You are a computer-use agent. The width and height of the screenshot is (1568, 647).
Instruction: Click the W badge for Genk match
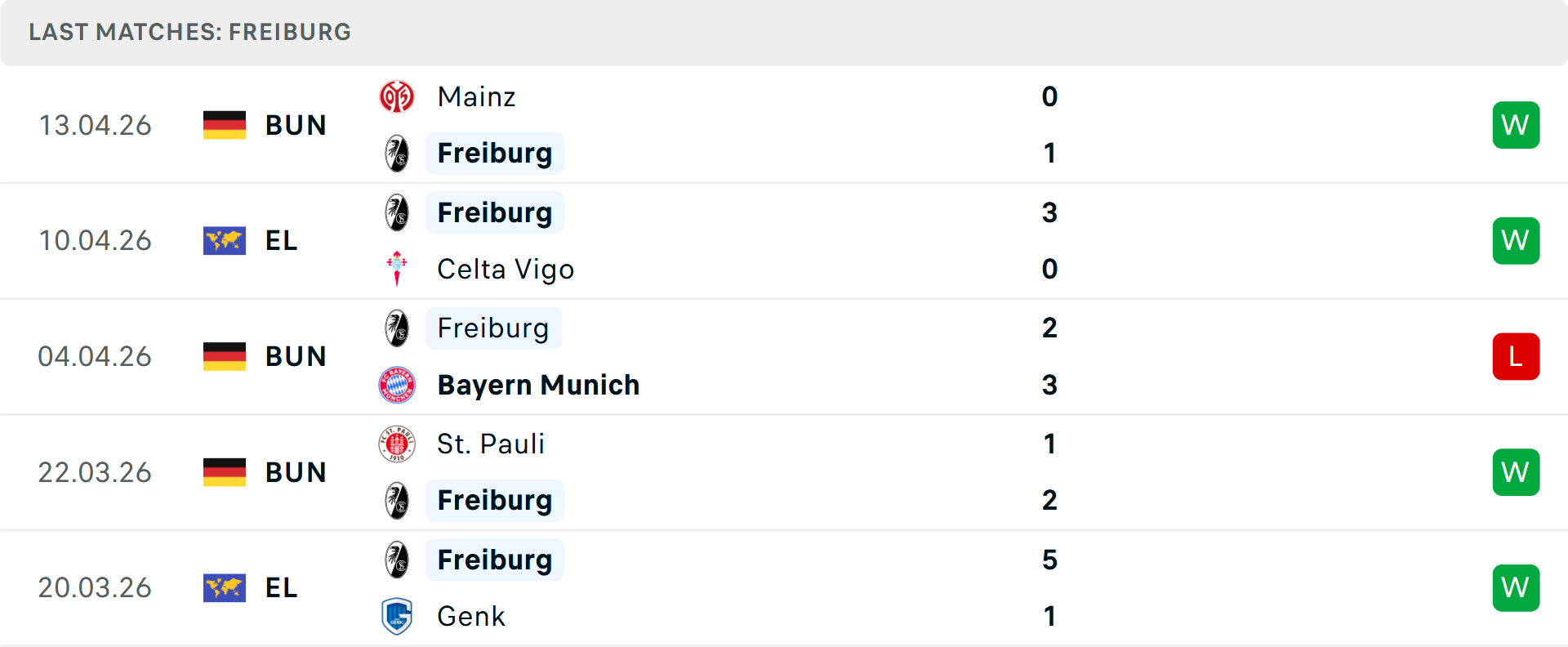pyautogui.click(x=1516, y=588)
